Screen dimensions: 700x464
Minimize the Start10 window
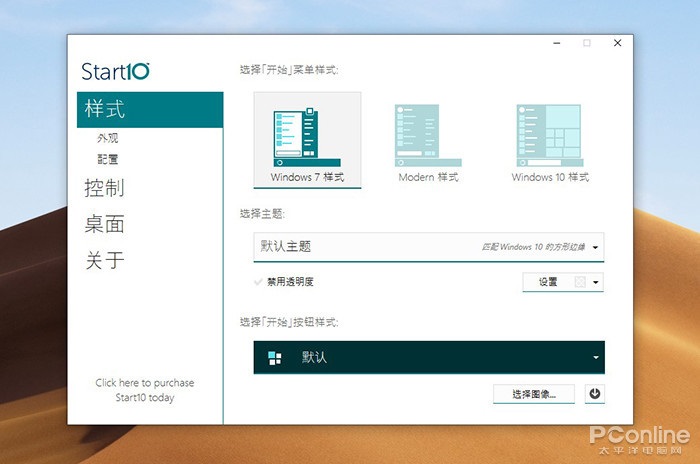[x=556, y=43]
